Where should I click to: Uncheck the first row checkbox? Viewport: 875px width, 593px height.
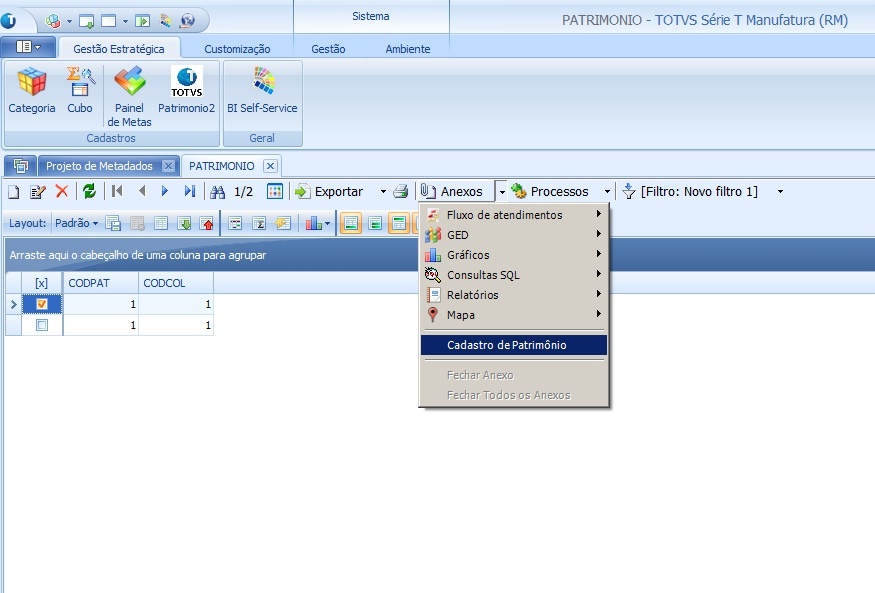(41, 304)
